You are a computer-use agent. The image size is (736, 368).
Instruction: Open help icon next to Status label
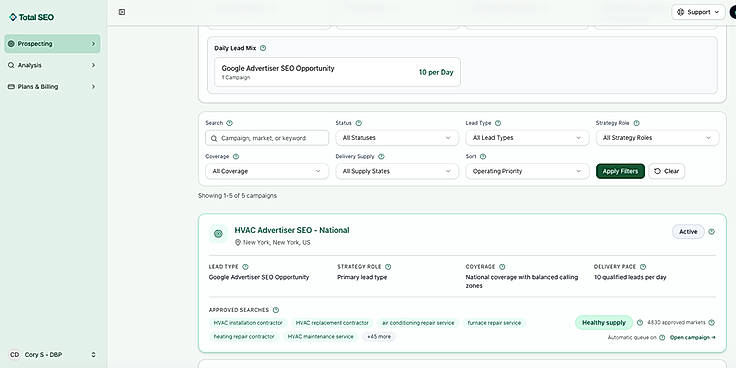click(x=359, y=123)
